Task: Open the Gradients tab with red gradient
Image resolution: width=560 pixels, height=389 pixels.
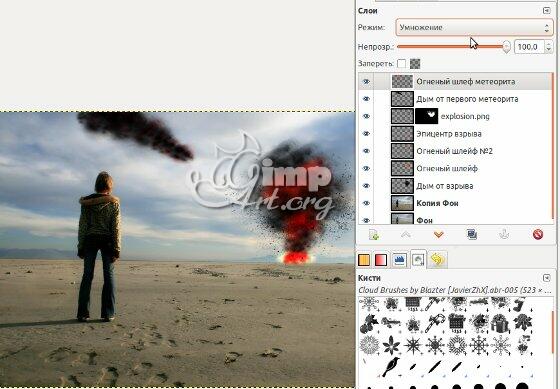Action: pos(381,260)
